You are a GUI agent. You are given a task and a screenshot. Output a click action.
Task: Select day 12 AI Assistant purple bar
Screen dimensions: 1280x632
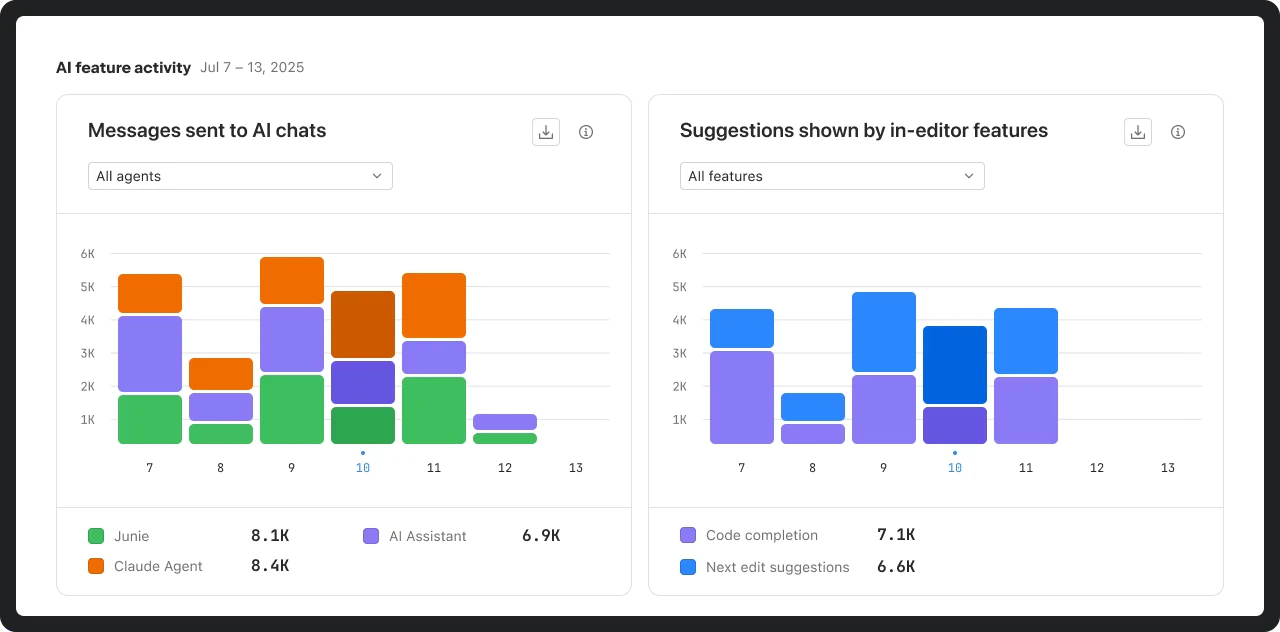[505, 422]
